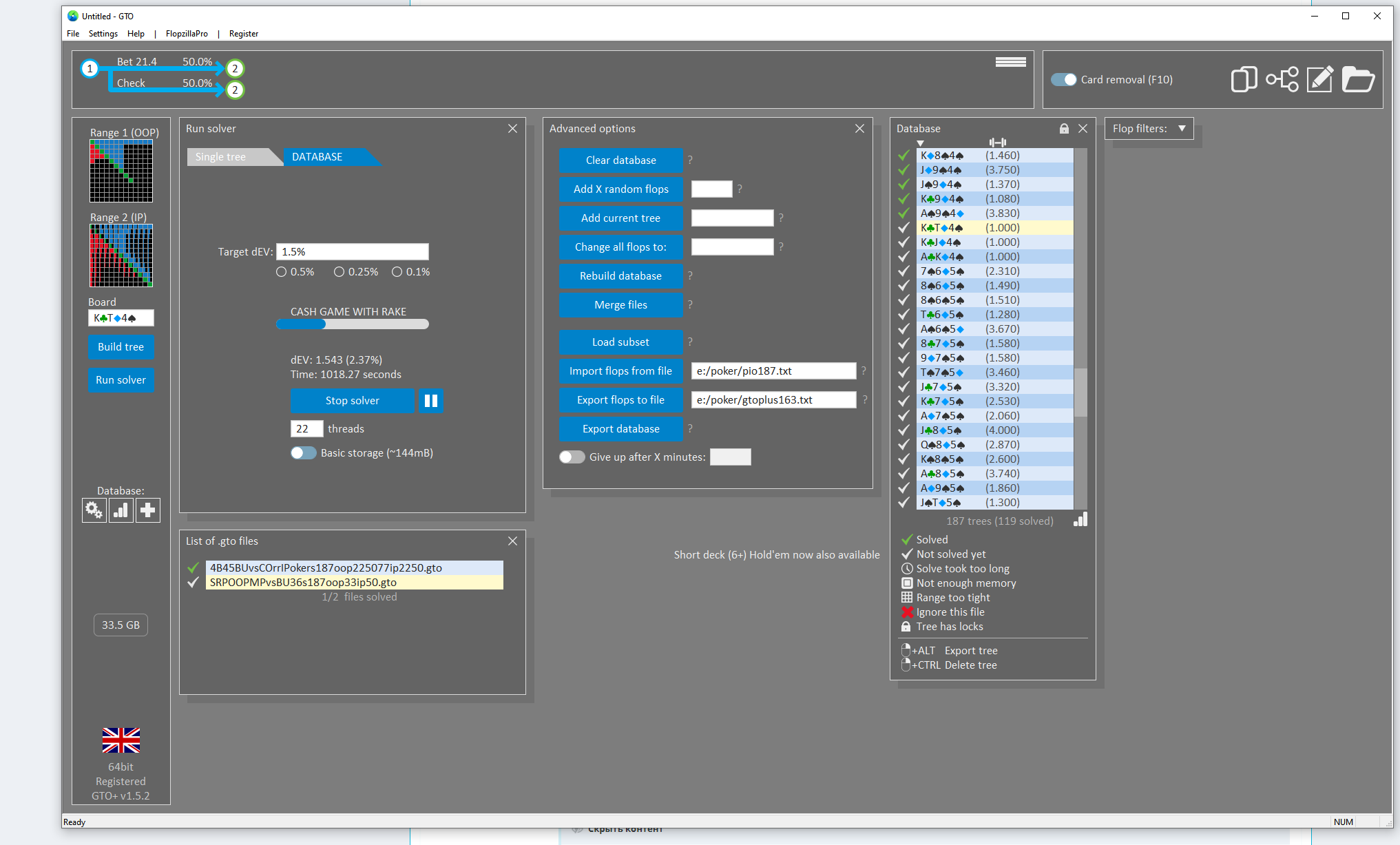Click the threads number field
This screenshot has width=1400, height=845.
pos(307,429)
